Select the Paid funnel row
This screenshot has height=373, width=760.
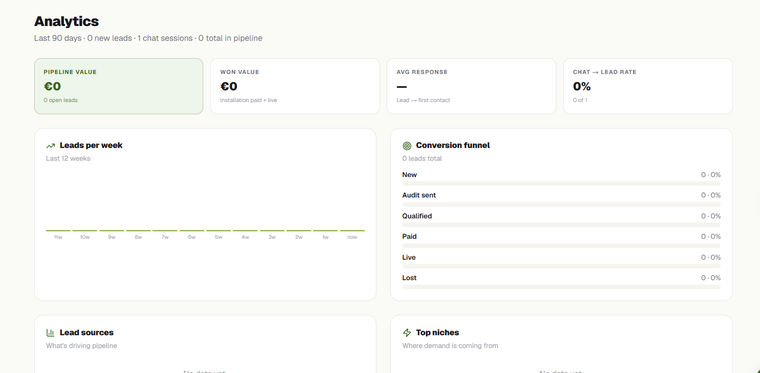click(x=561, y=240)
